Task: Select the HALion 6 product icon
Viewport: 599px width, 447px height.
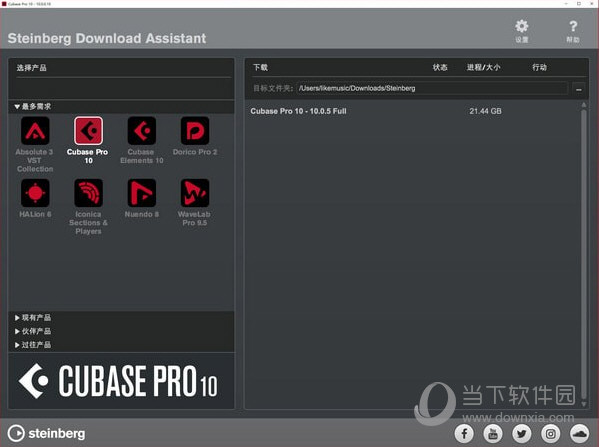Action: tap(35, 193)
